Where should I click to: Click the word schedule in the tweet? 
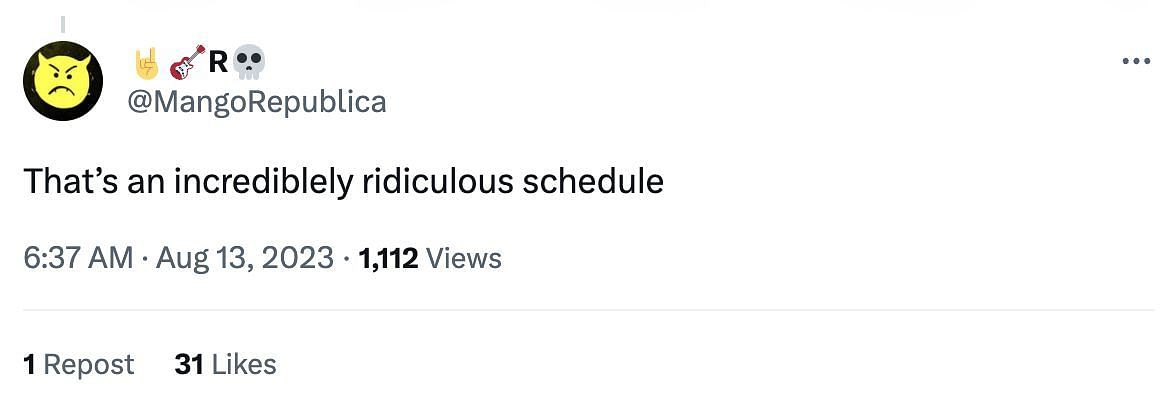[x=592, y=181]
